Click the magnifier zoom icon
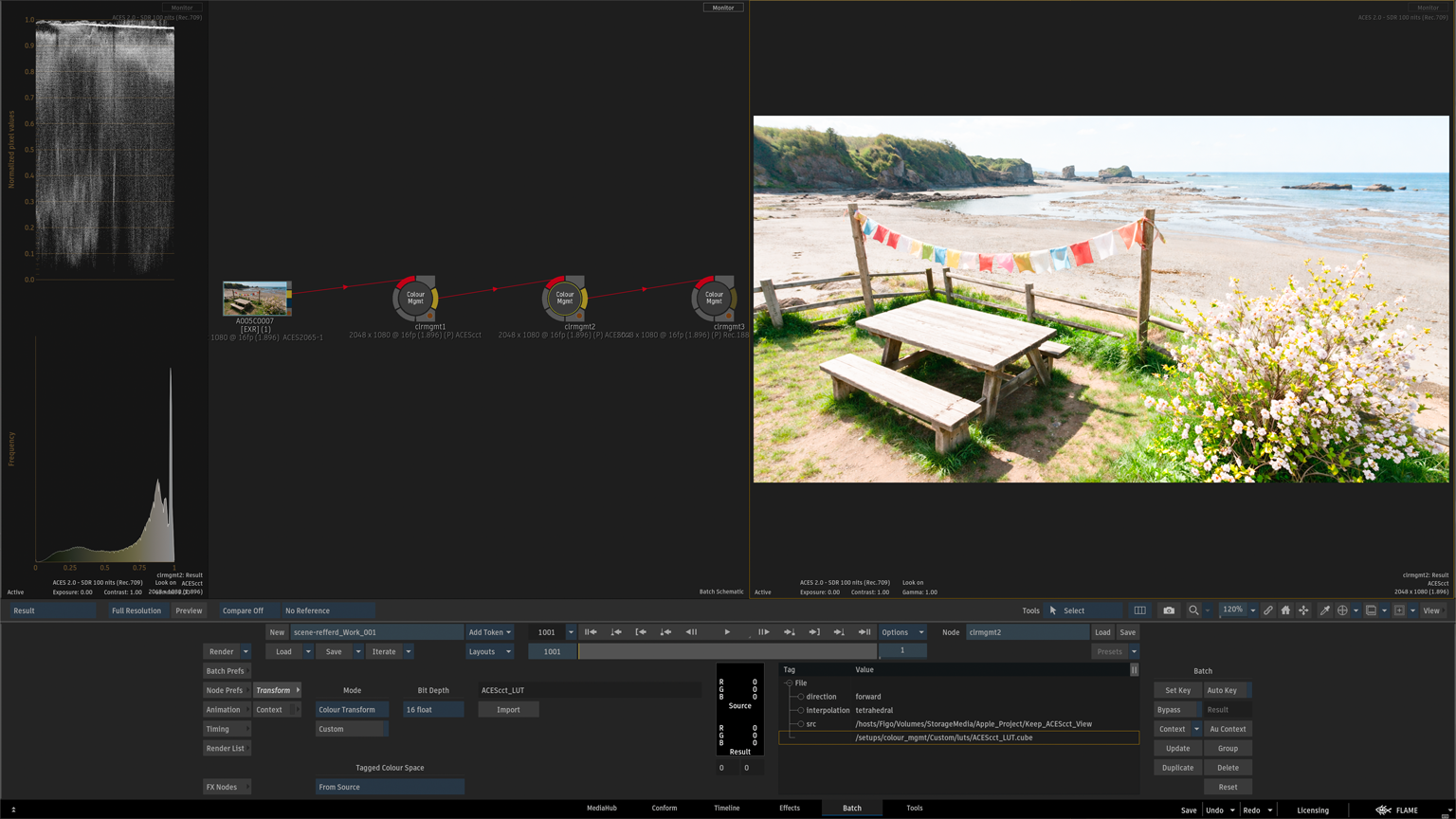 coord(1193,610)
